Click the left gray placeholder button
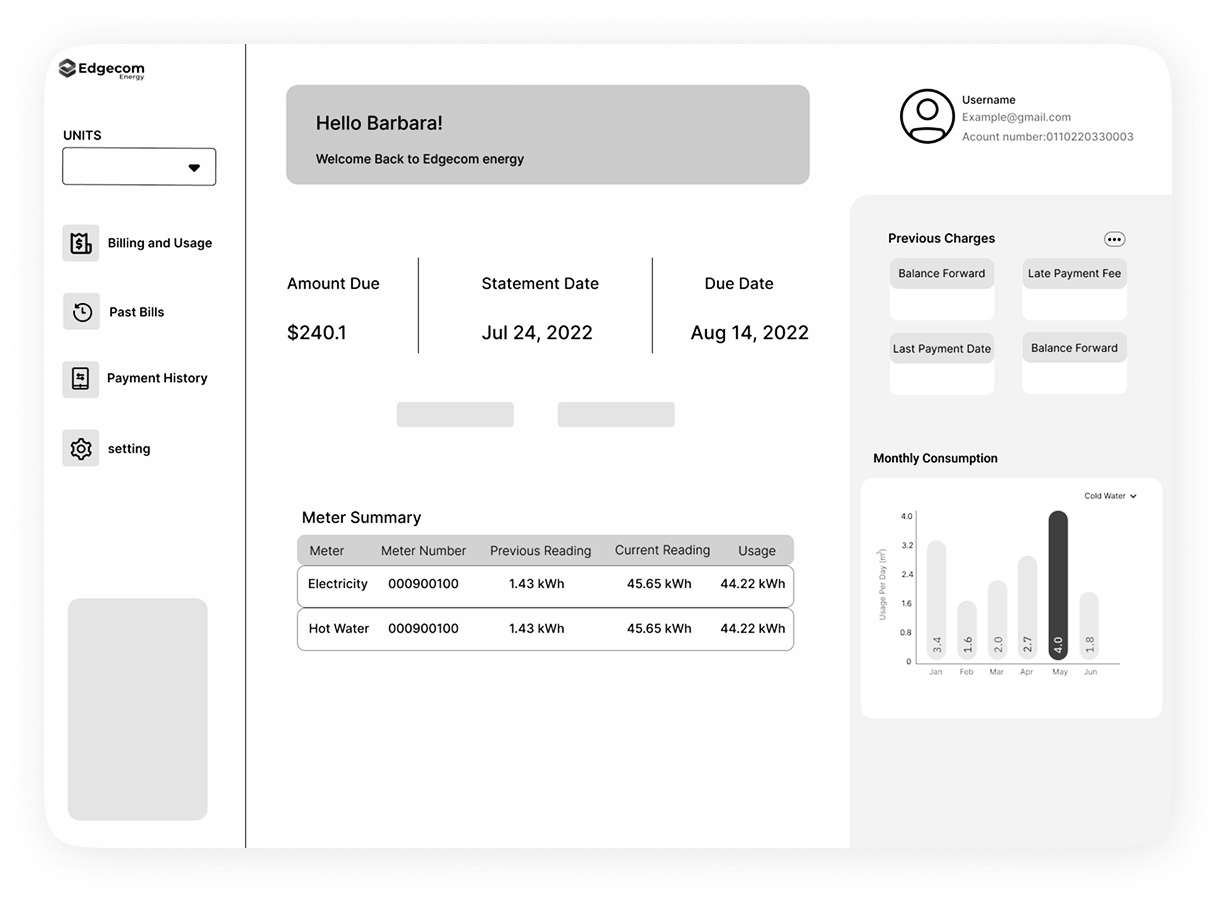This screenshot has width=1224, height=900. 455,415
